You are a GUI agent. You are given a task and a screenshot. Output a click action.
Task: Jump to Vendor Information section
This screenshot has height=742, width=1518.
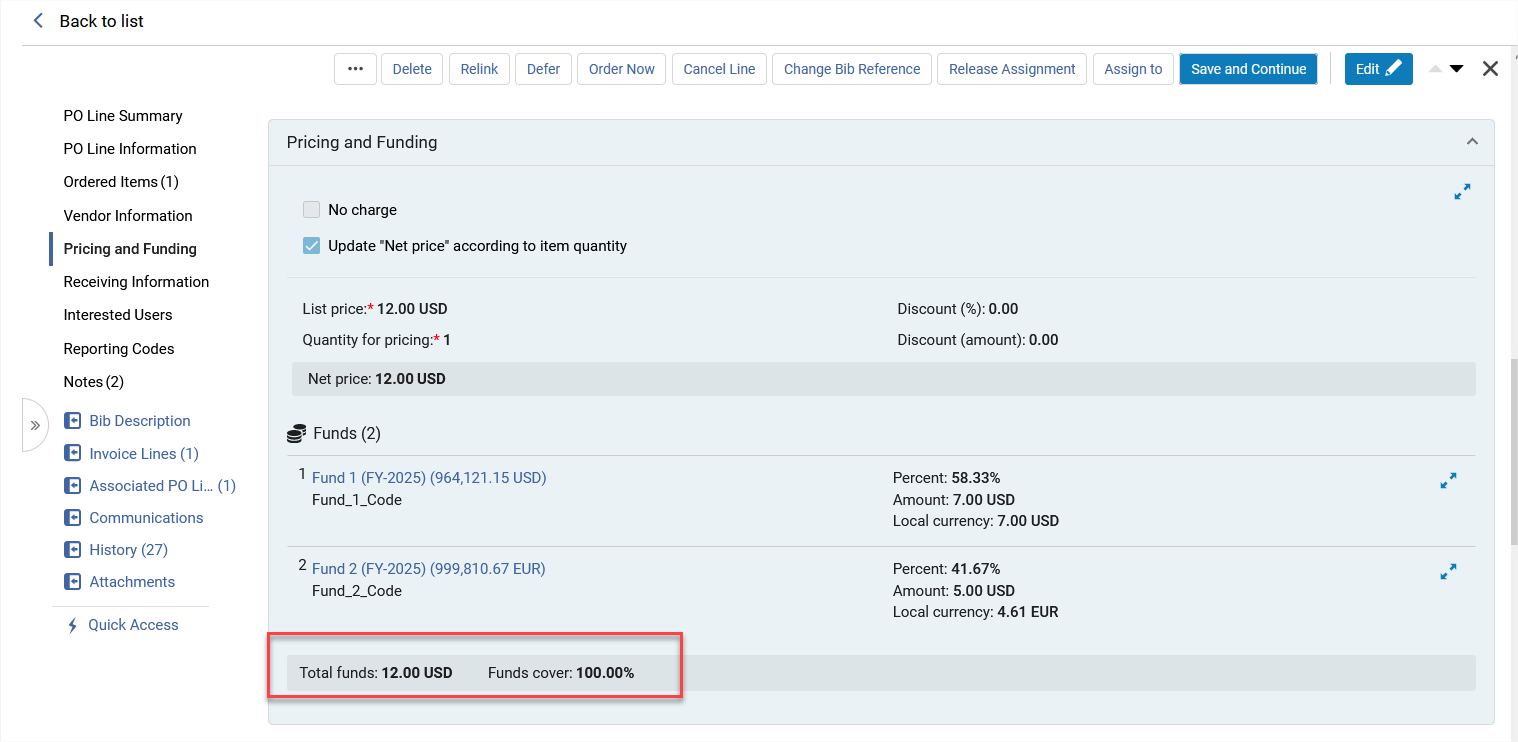point(128,216)
